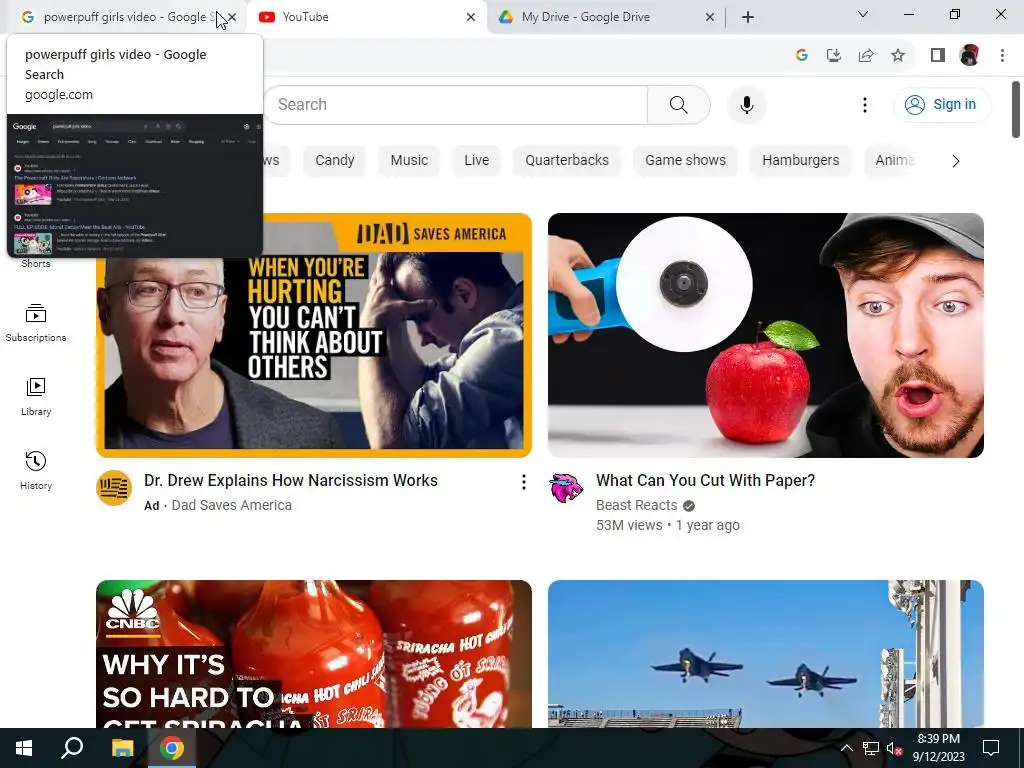The height and width of the screenshot is (768, 1024).
Task: Open options menu for Dr. Drew ad
Action: (x=523, y=482)
